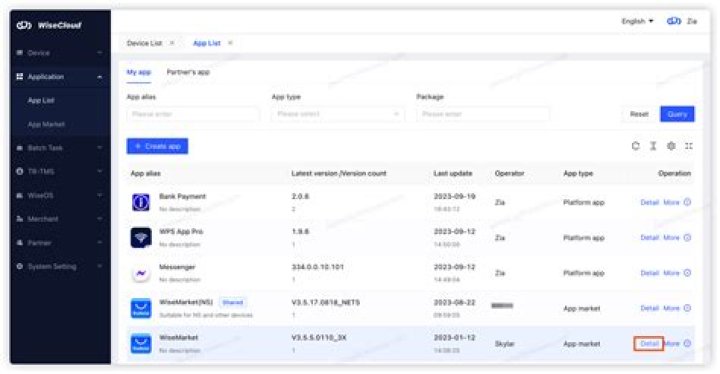
Task: Click the info icon in Messenger row
Action: [687, 273]
